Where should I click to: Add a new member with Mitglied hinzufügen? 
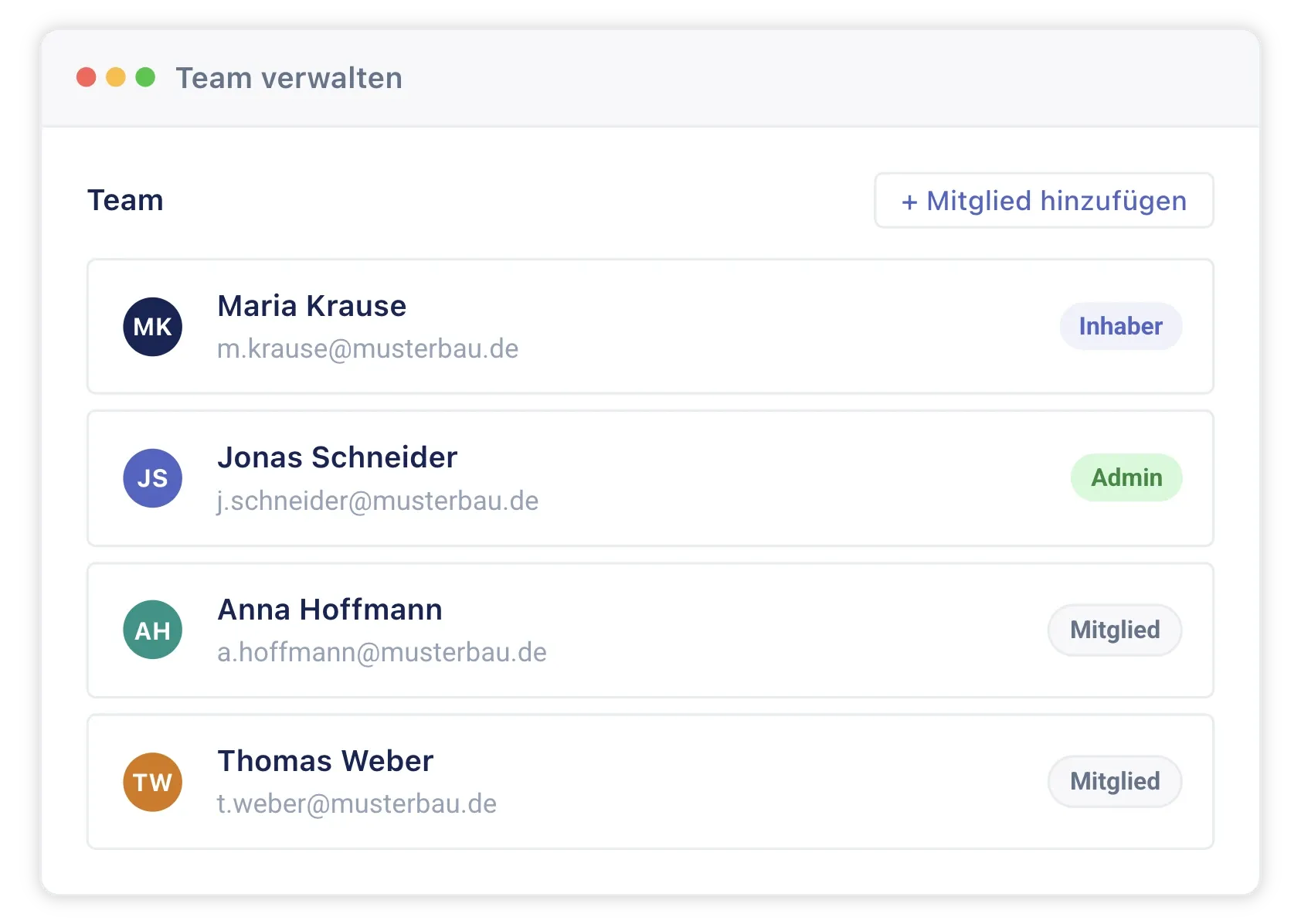point(1044,201)
